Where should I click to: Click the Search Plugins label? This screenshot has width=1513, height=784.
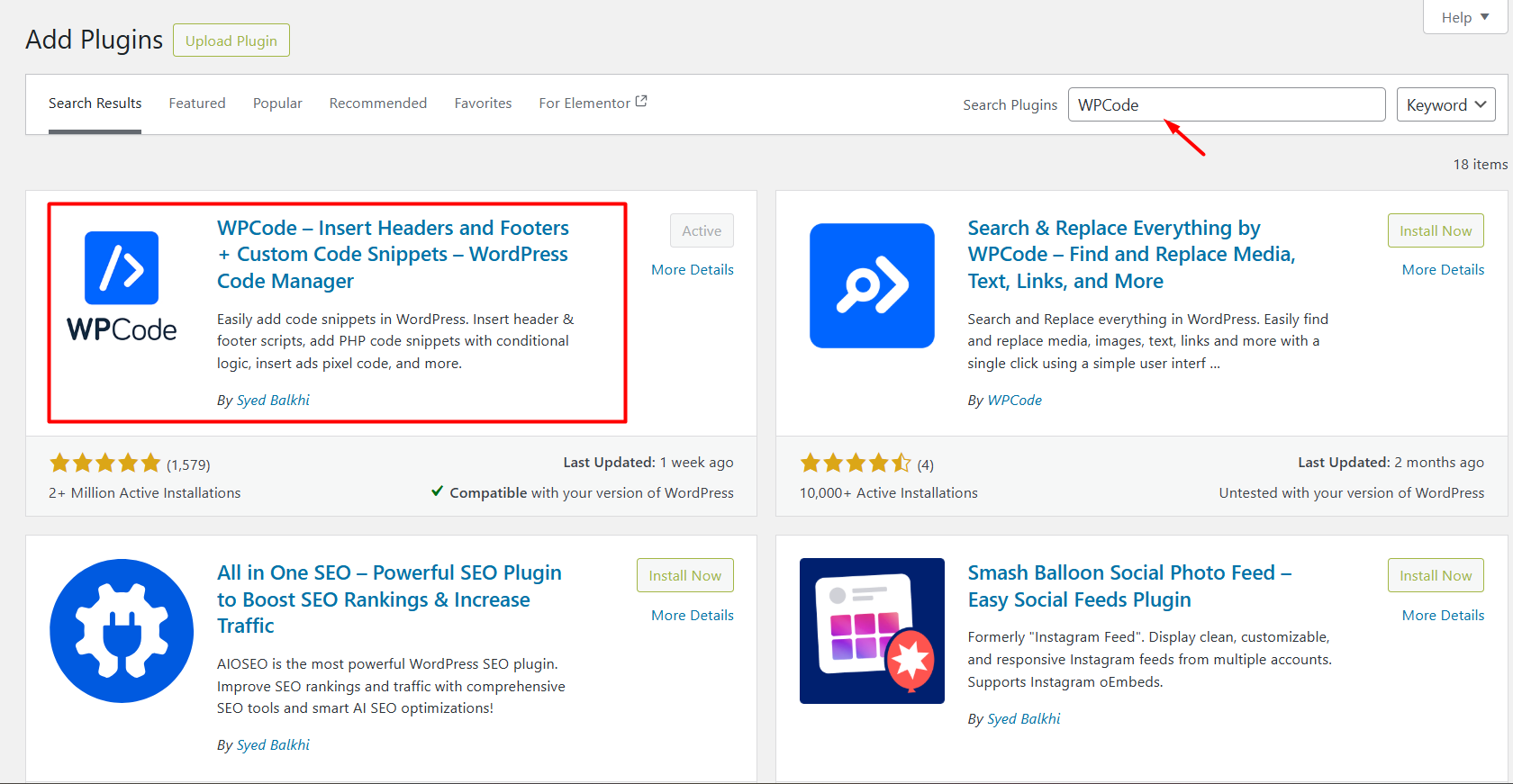pyautogui.click(x=1010, y=105)
